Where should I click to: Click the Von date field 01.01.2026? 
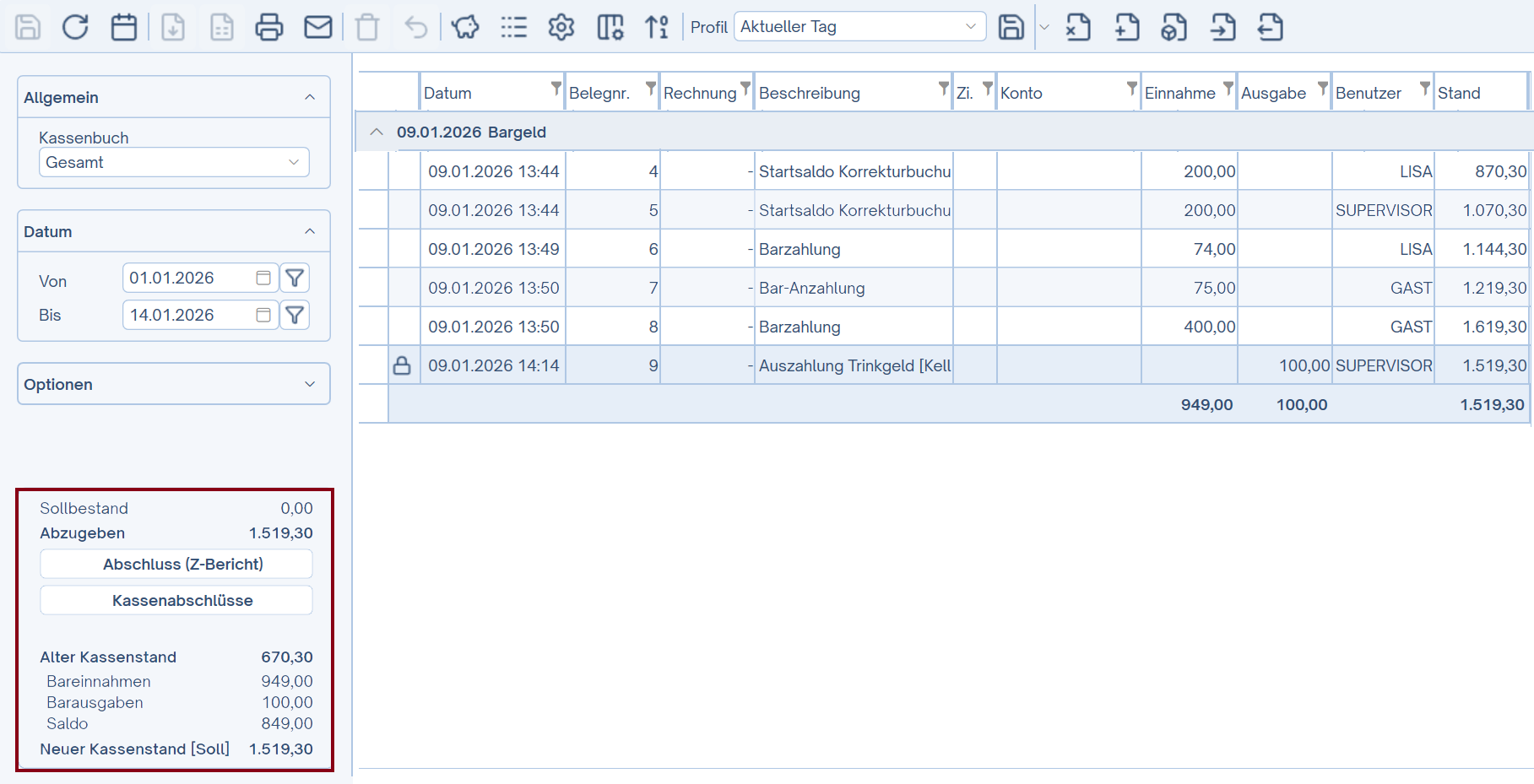coord(189,278)
